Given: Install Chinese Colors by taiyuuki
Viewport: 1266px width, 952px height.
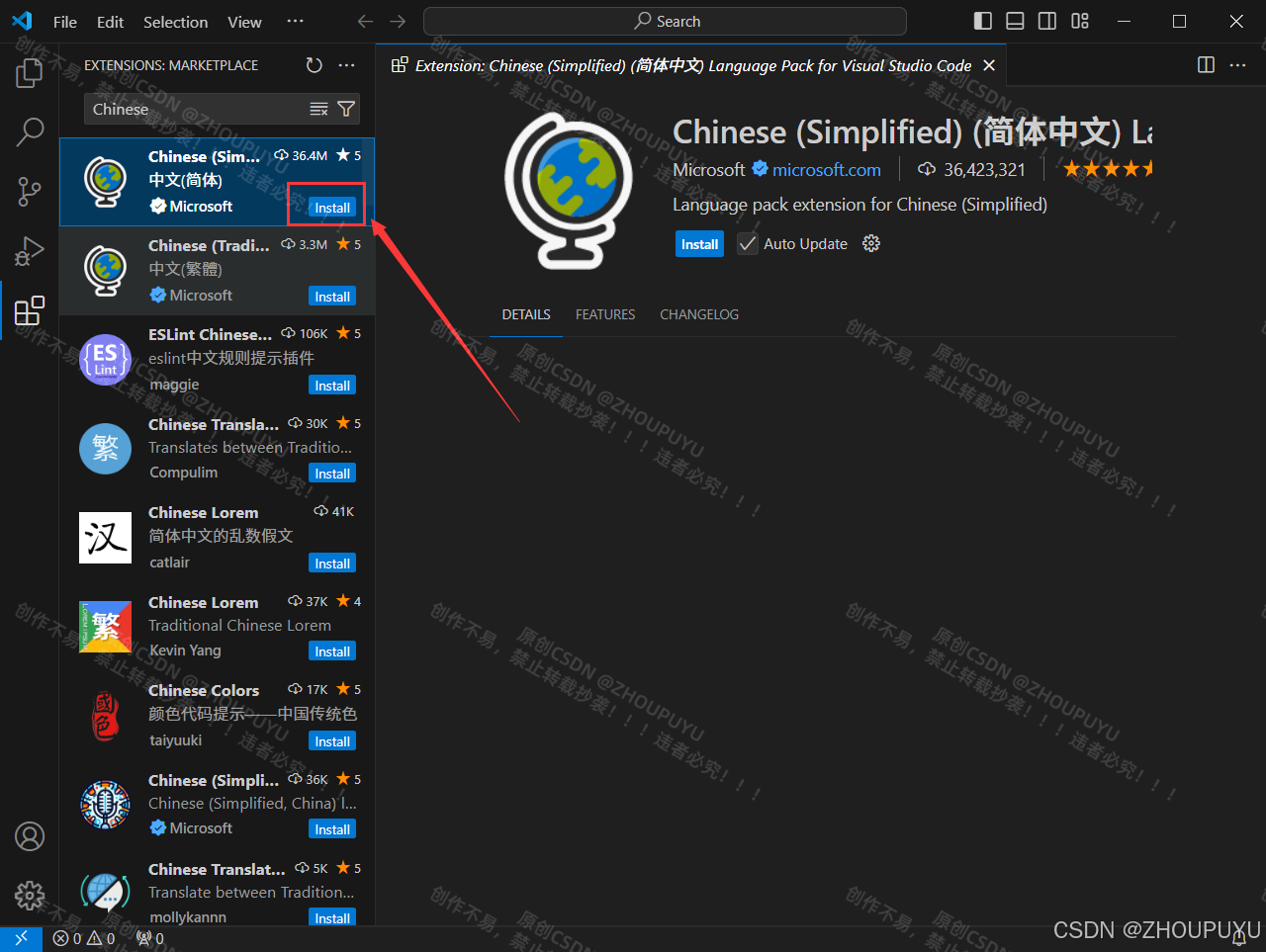Looking at the screenshot, I should point(332,741).
